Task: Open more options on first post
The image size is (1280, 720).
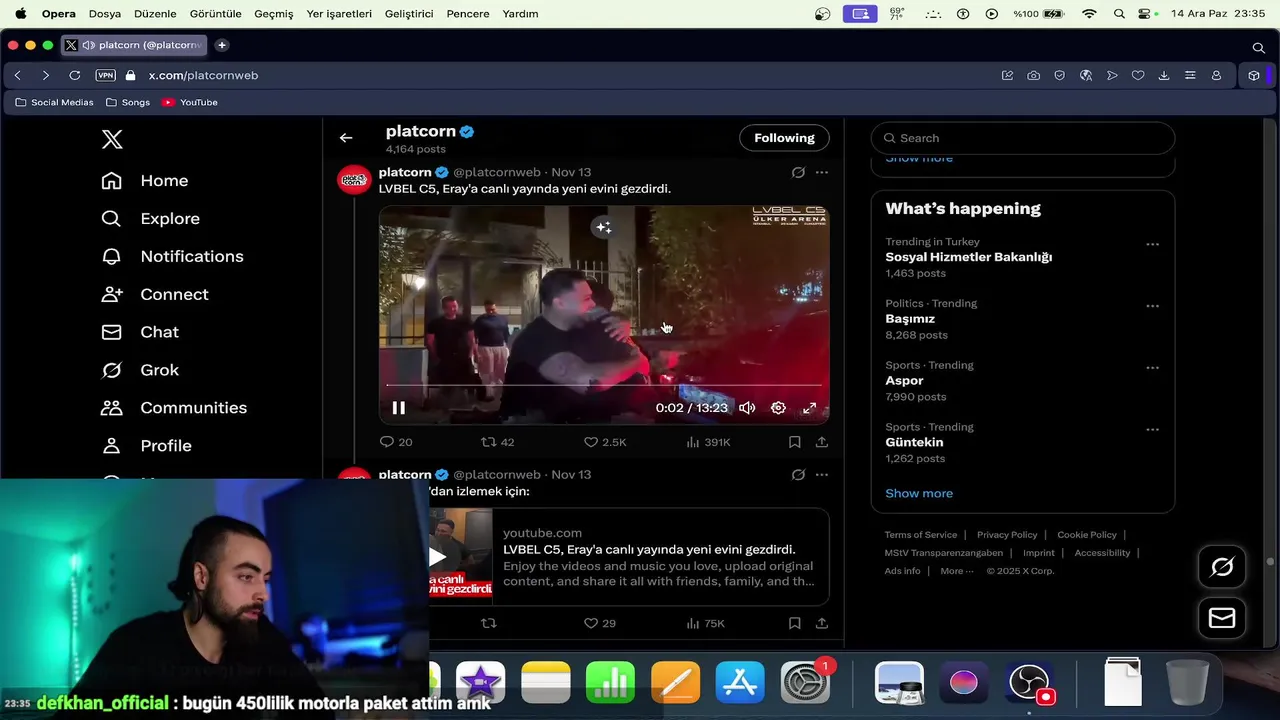Action: tap(822, 173)
